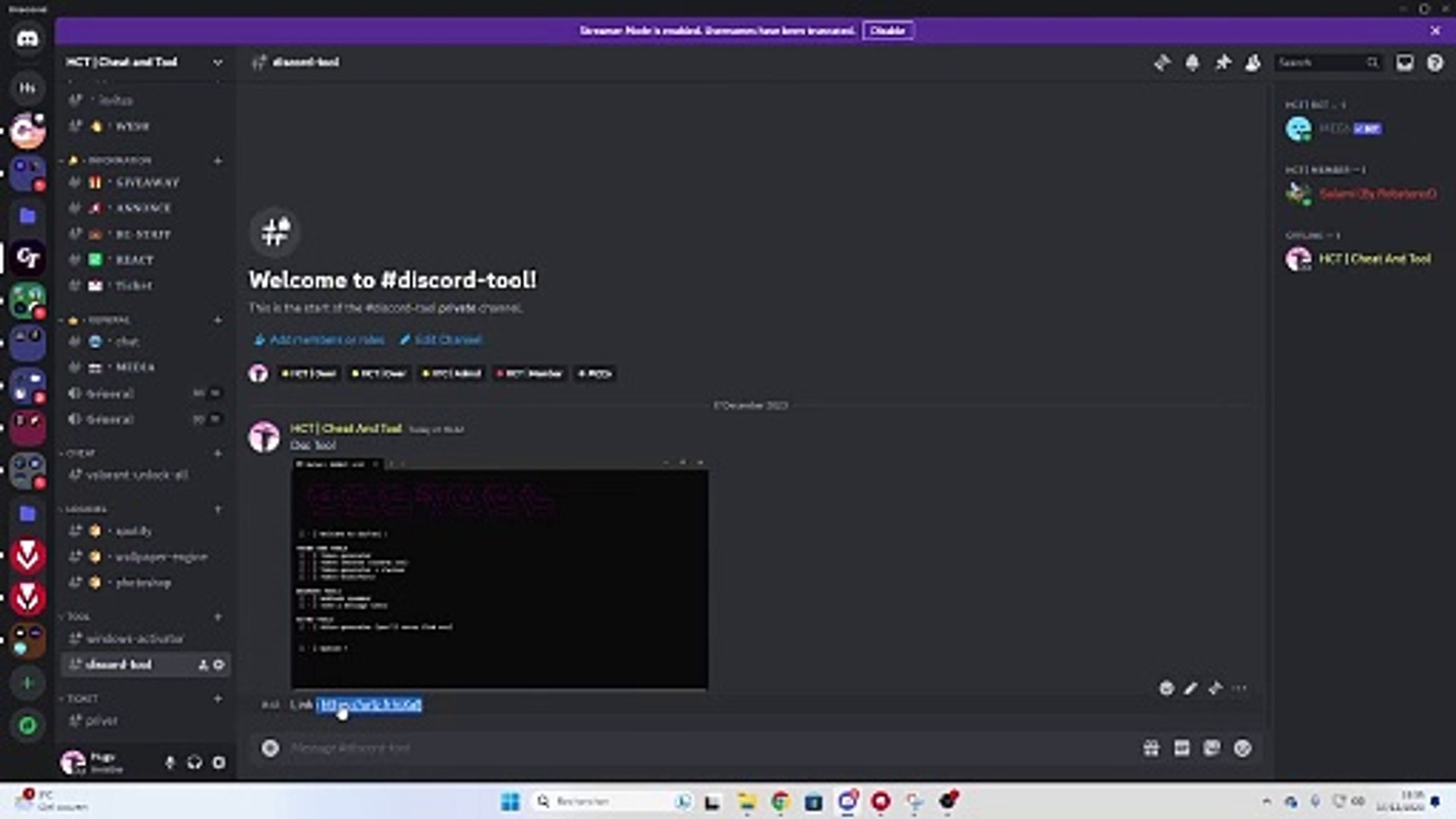Switch to the windows-activator channel
This screenshot has height=819, width=1456.
click(x=136, y=639)
